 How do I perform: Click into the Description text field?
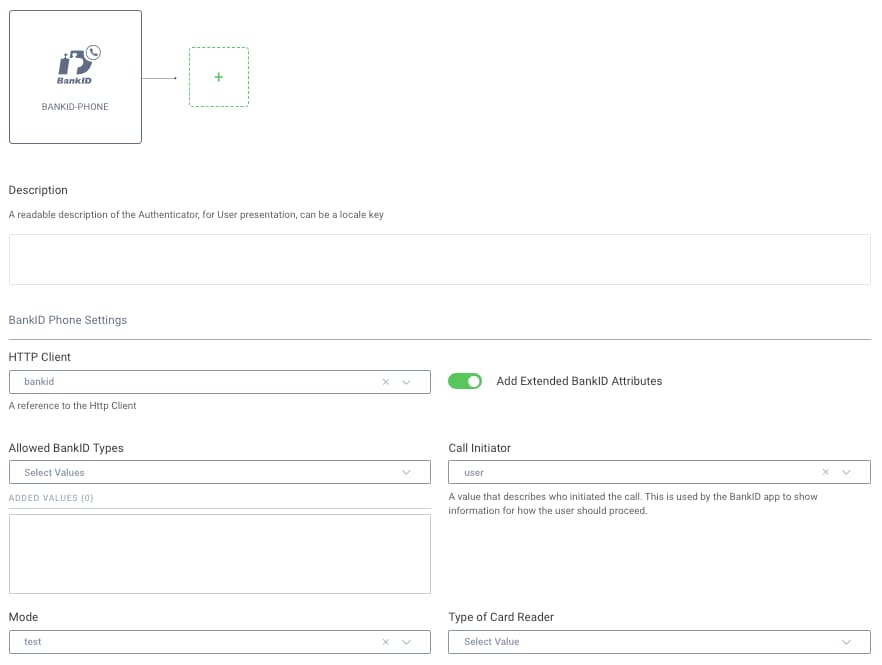439,259
